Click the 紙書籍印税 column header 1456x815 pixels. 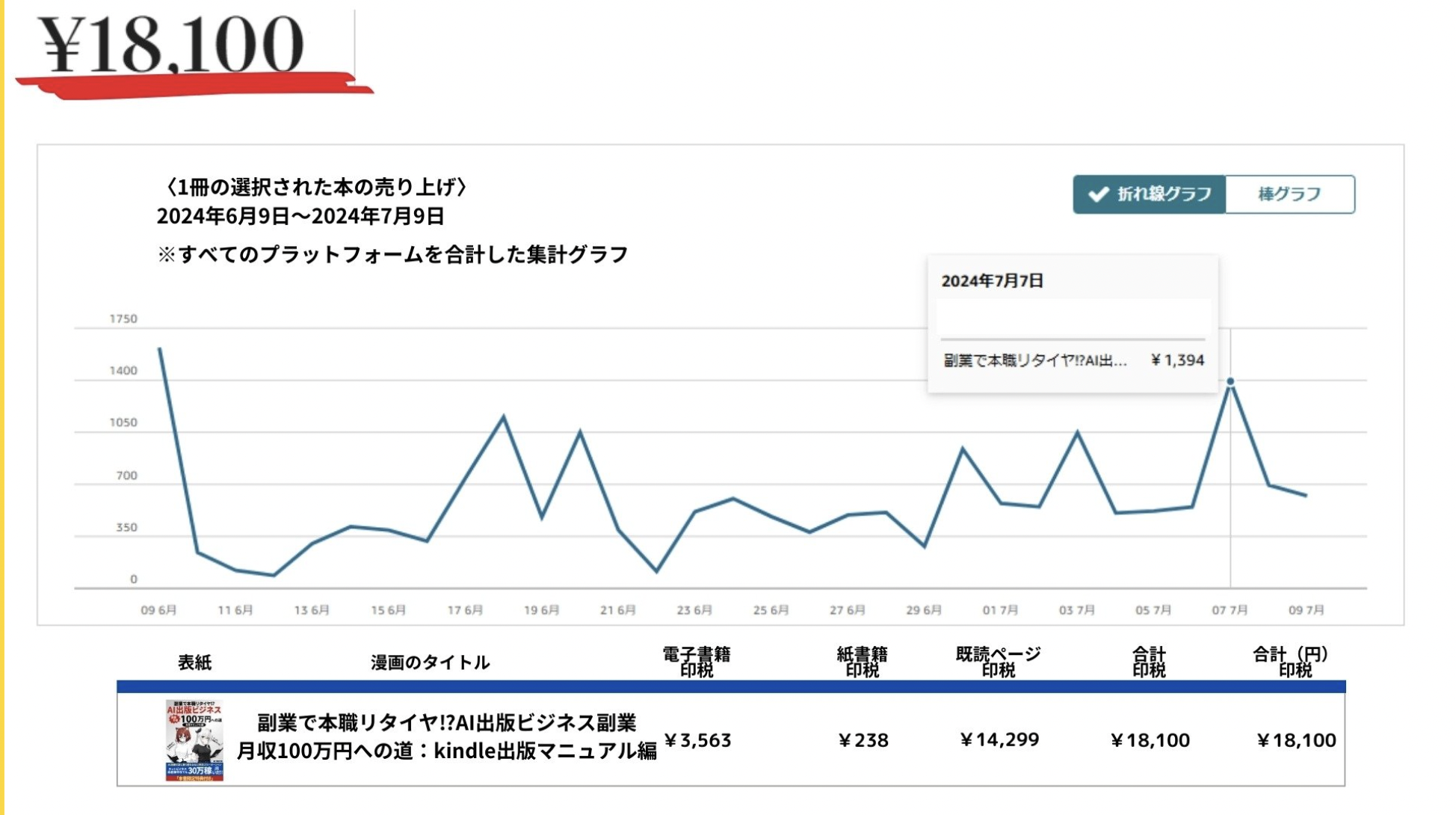click(862, 662)
